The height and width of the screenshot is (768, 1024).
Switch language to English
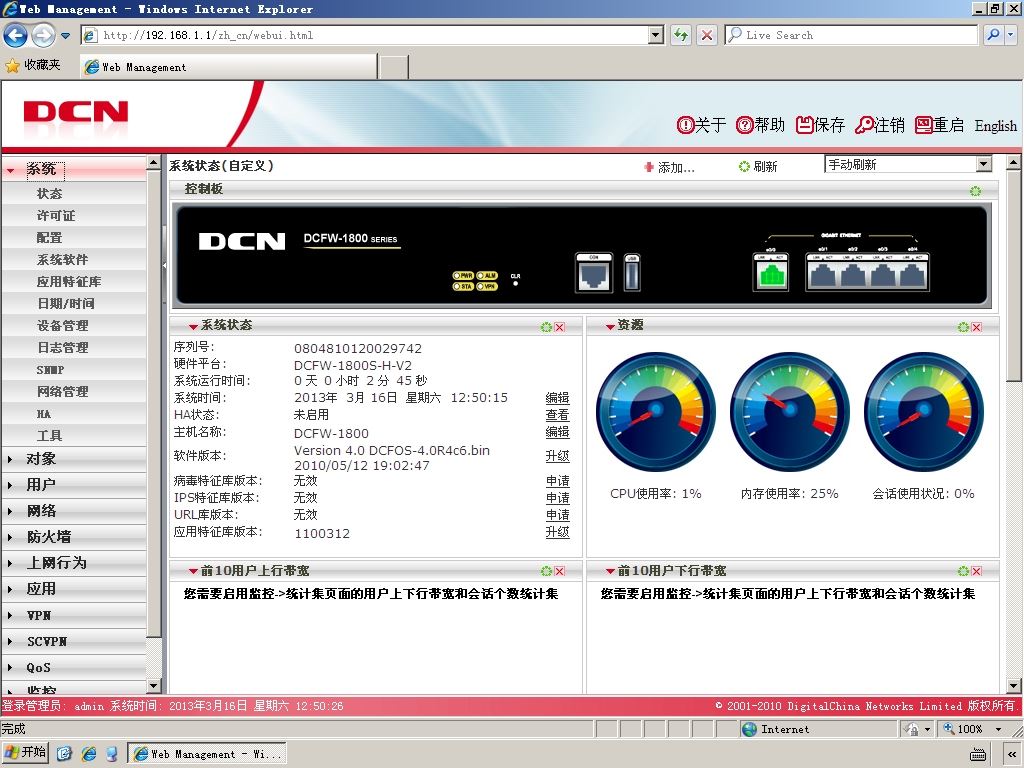tap(995, 125)
